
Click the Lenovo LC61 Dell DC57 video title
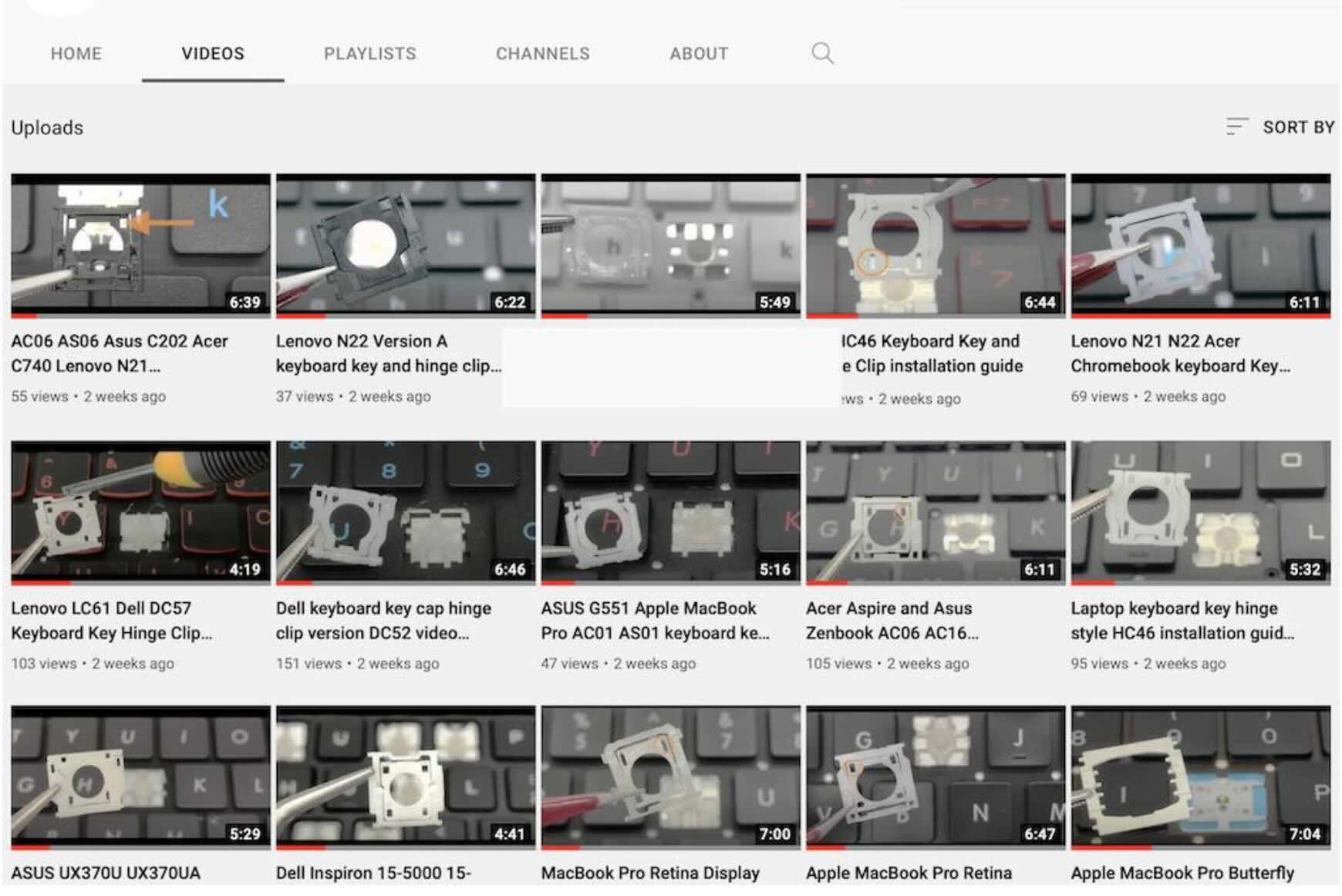[111, 620]
